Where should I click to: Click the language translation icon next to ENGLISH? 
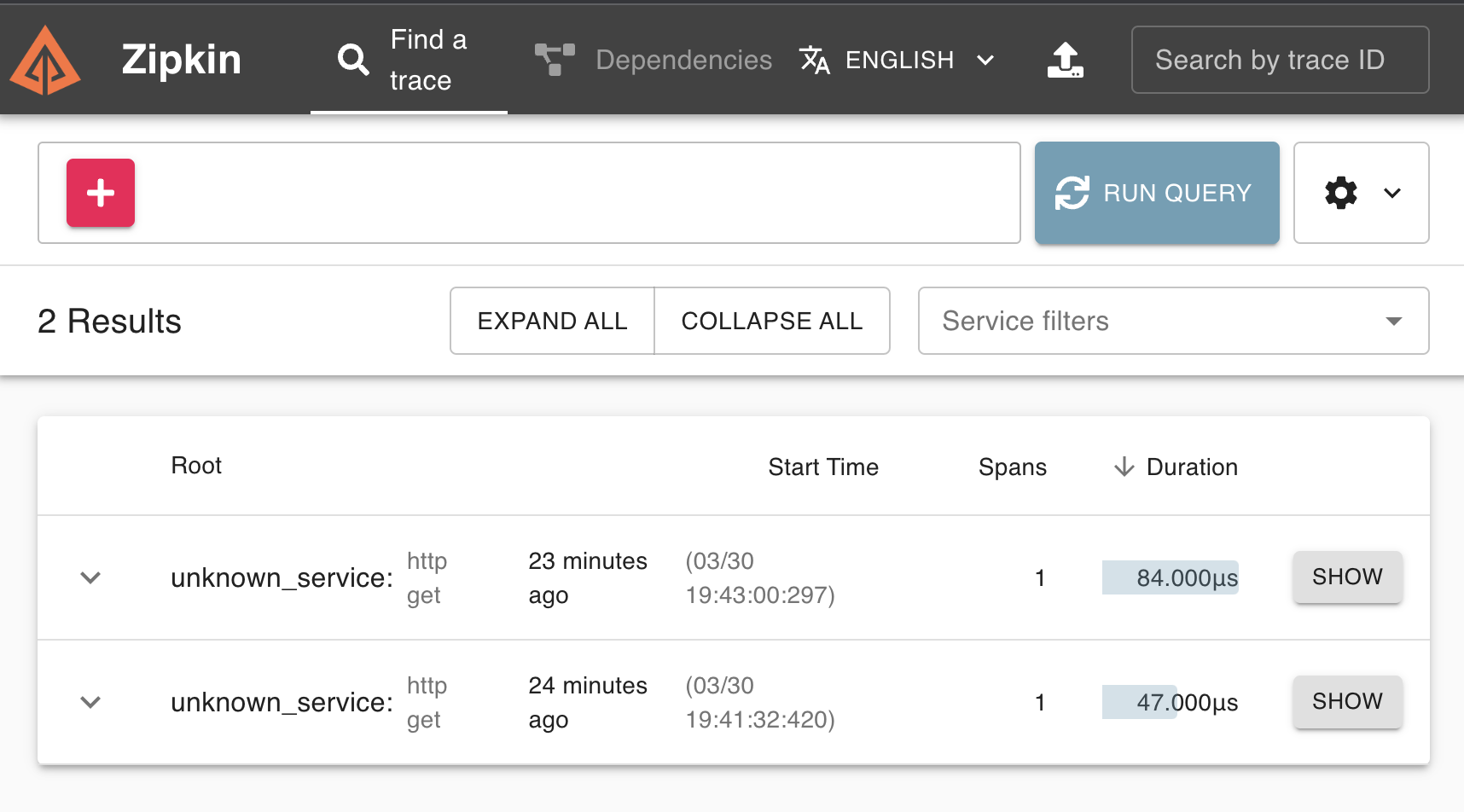click(x=813, y=61)
